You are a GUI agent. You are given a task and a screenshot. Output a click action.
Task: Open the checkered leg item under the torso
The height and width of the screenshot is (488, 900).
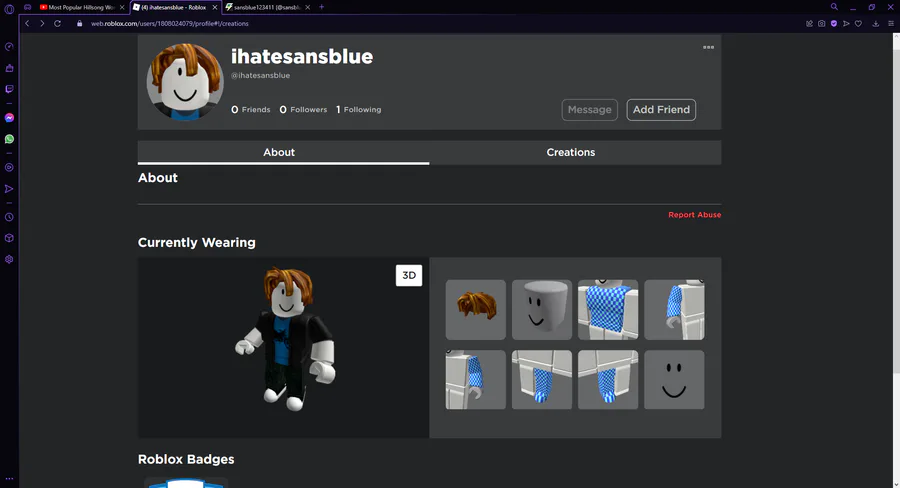[x=608, y=379]
